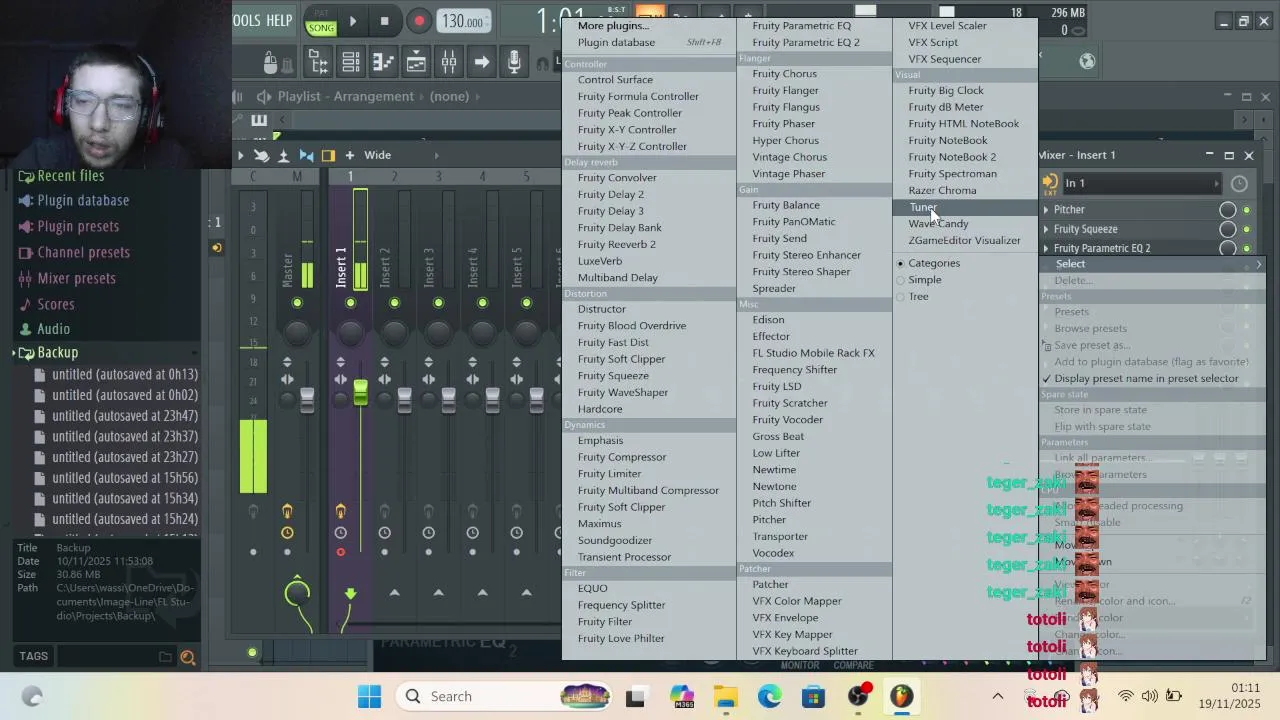Viewport: 1280px width, 720px height.
Task: Select the Categories radio option
Action: 900,263
